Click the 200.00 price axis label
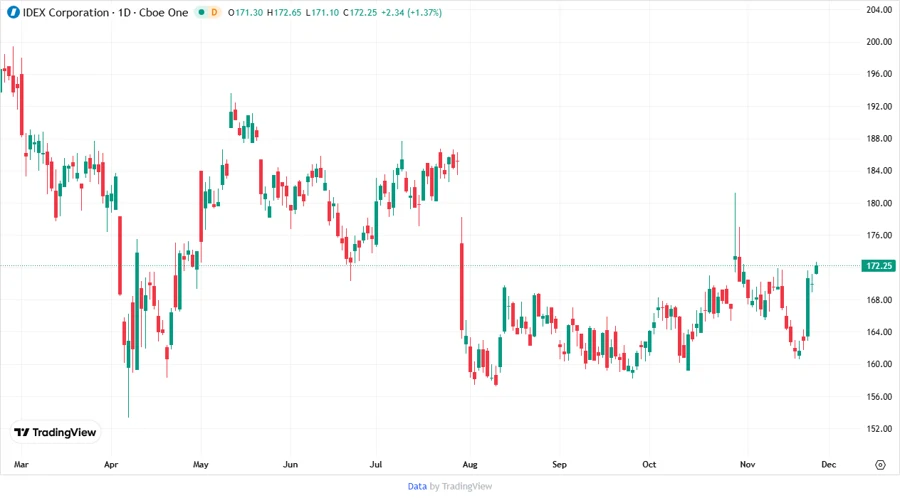900x498 pixels. point(879,42)
